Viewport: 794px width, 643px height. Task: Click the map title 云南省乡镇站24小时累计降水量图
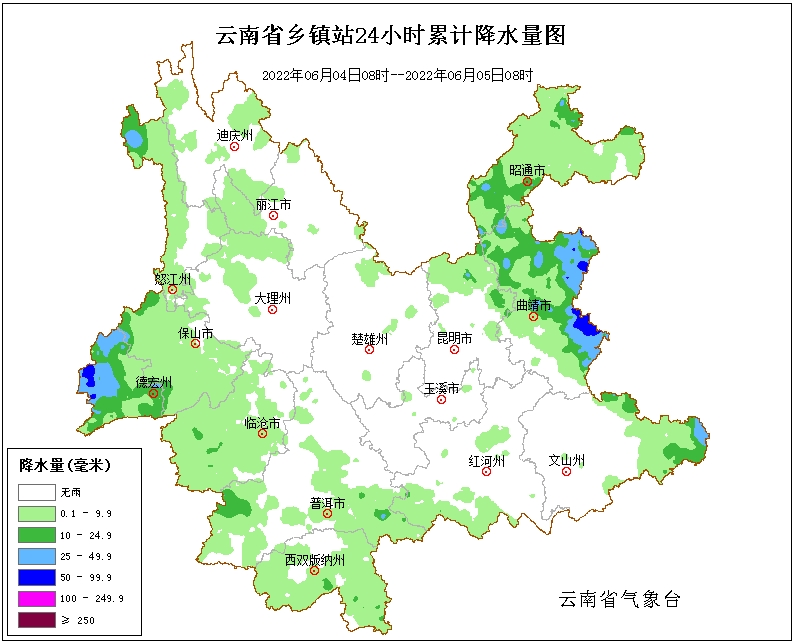tap(391, 37)
